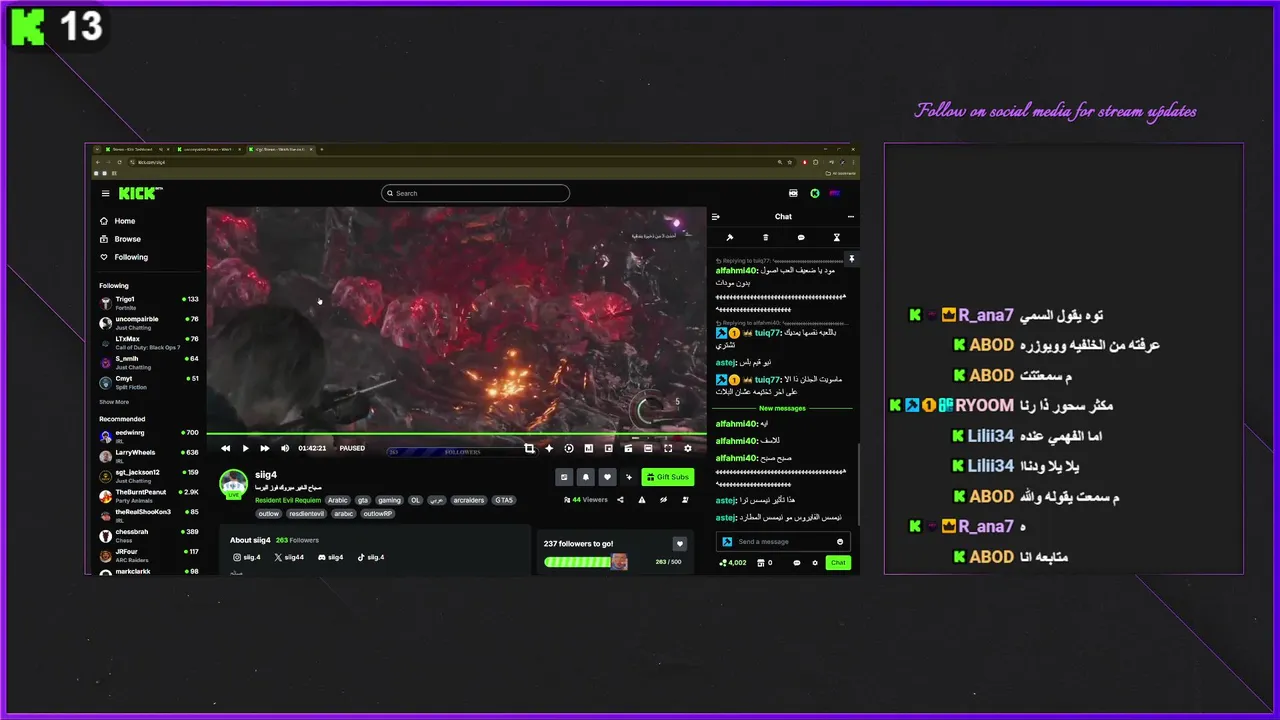Click the green video progress bar

(456, 434)
